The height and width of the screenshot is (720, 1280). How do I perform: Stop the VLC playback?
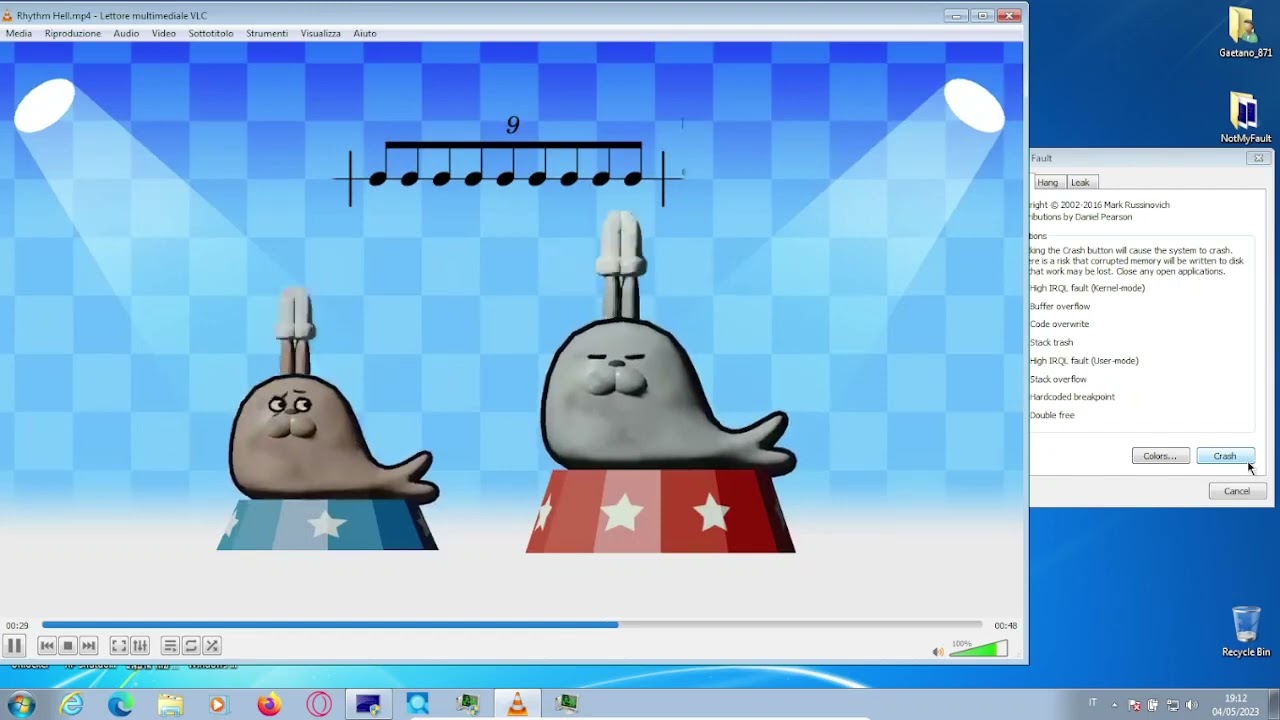point(68,646)
